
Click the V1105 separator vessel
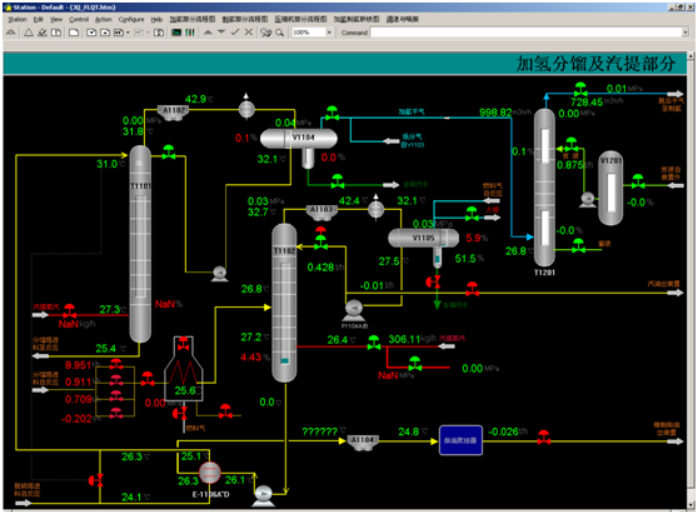[421, 238]
